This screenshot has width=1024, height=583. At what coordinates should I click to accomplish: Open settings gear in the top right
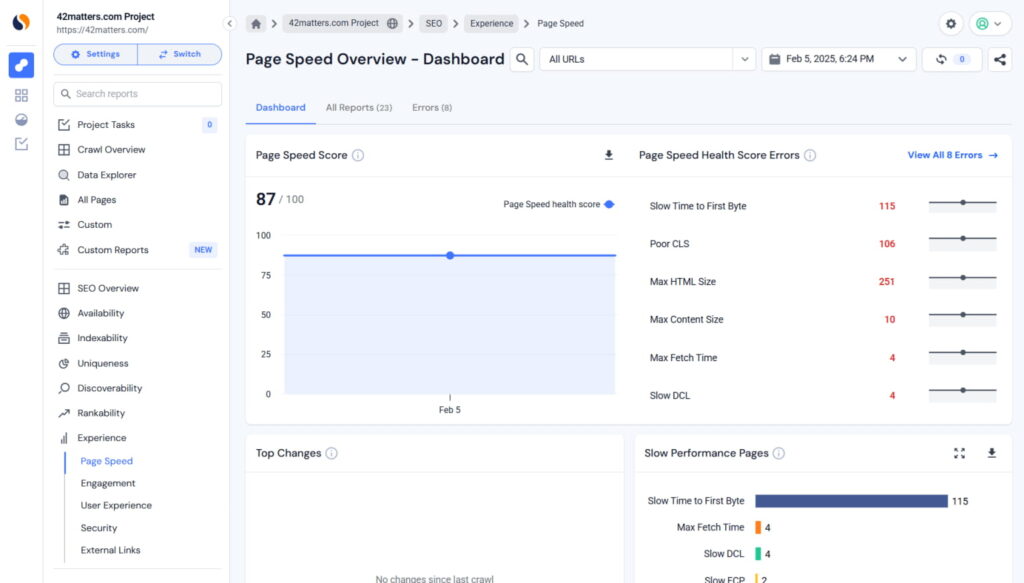pos(950,24)
